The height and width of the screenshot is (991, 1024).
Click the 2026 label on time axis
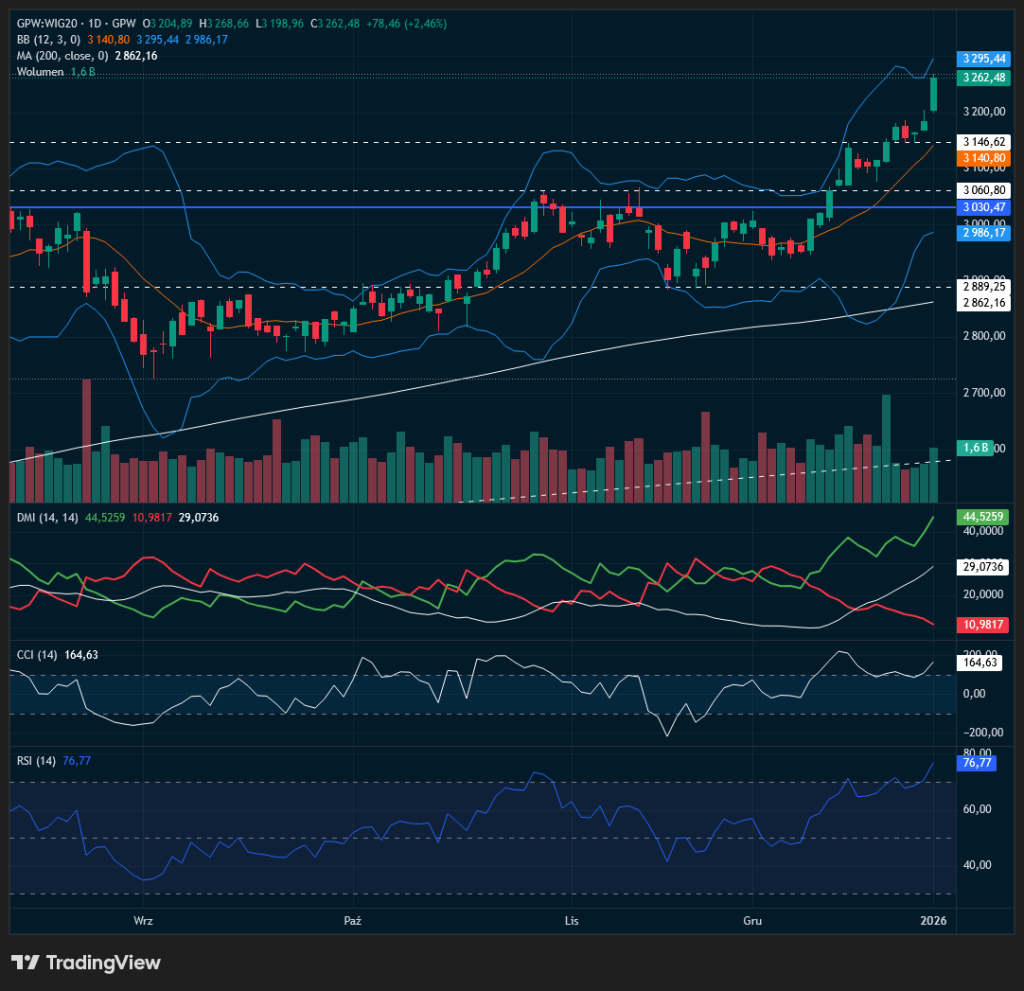933,919
